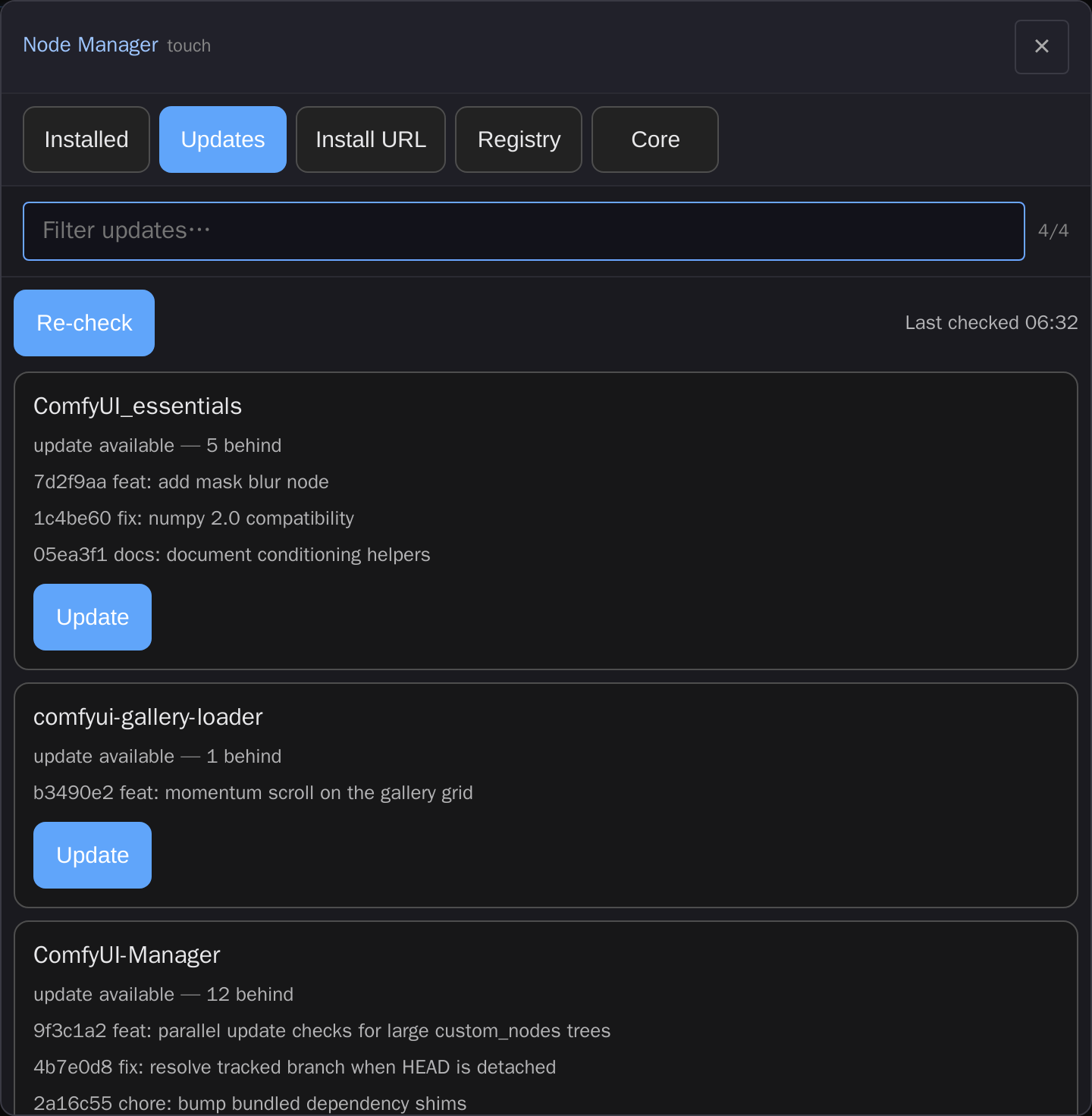The image size is (1092, 1116).
Task: Update ComfyUI_essentials package
Action: point(93,617)
